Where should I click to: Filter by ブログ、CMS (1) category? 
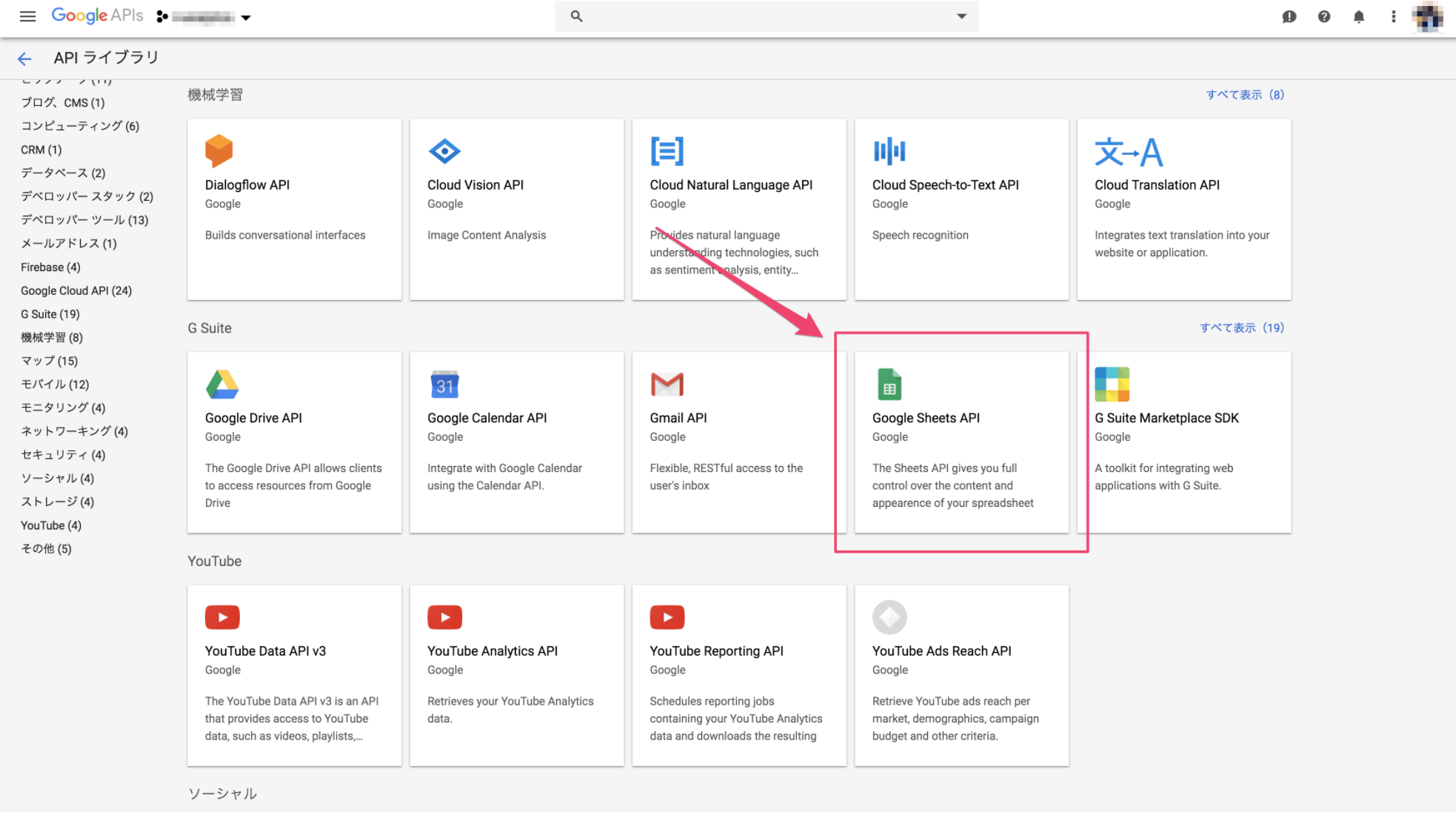click(63, 103)
